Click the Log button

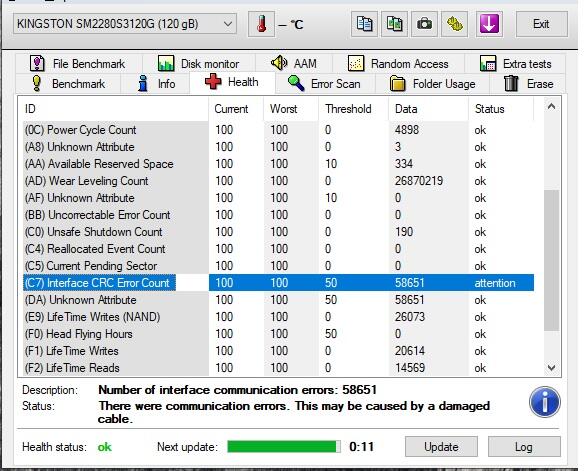coord(524,447)
